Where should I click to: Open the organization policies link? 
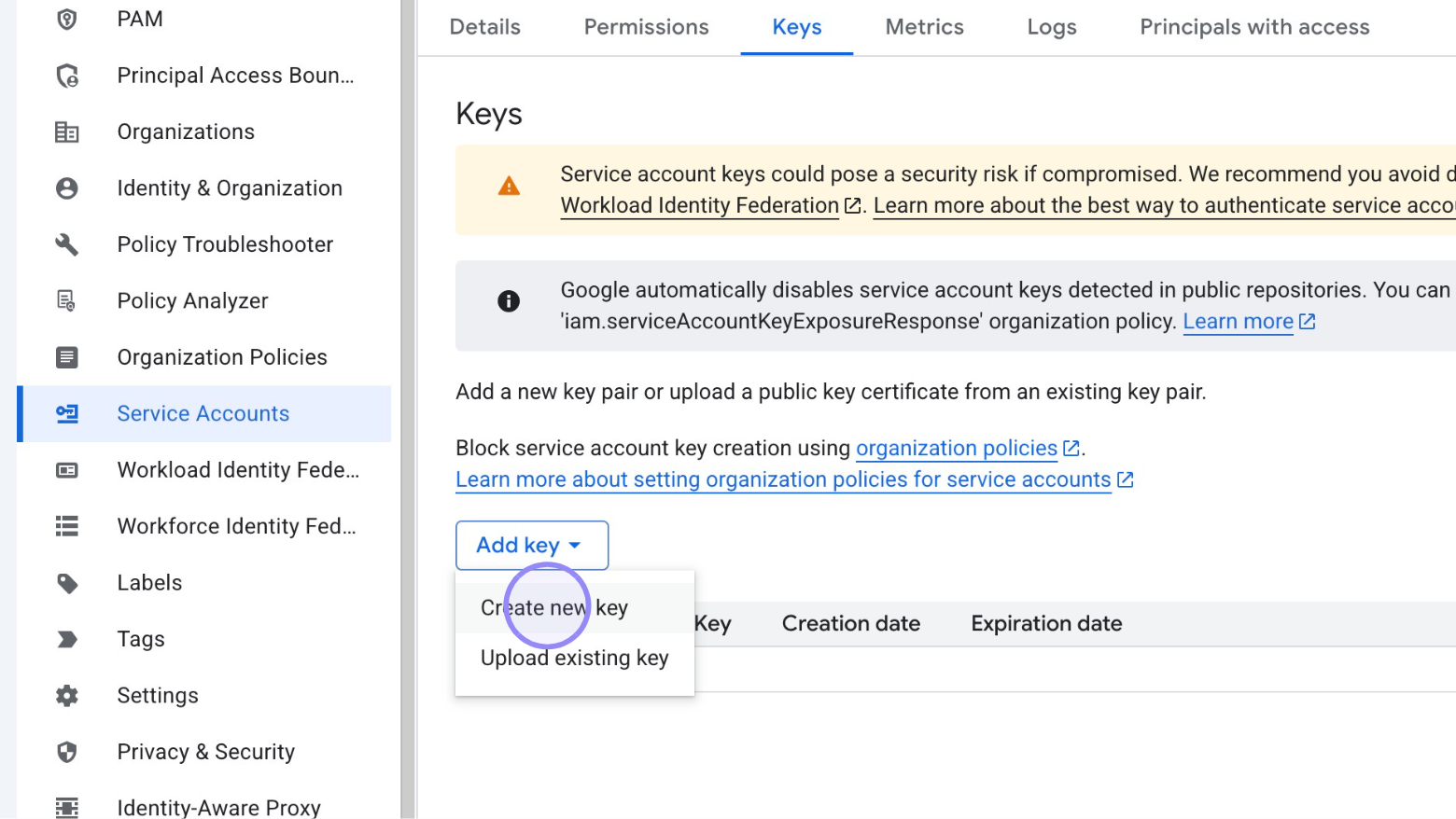957,448
